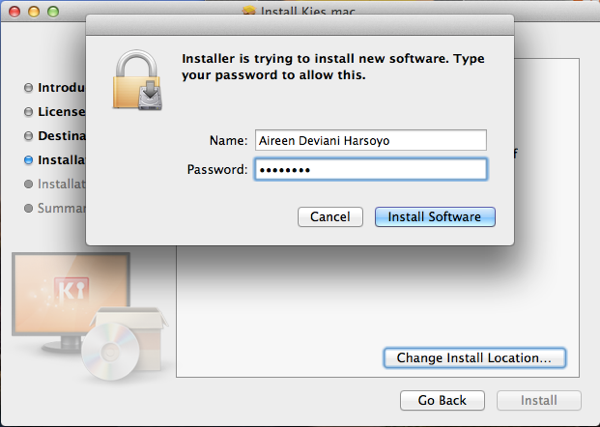Click the disabled Install button
The width and height of the screenshot is (600, 427).
[x=539, y=400]
